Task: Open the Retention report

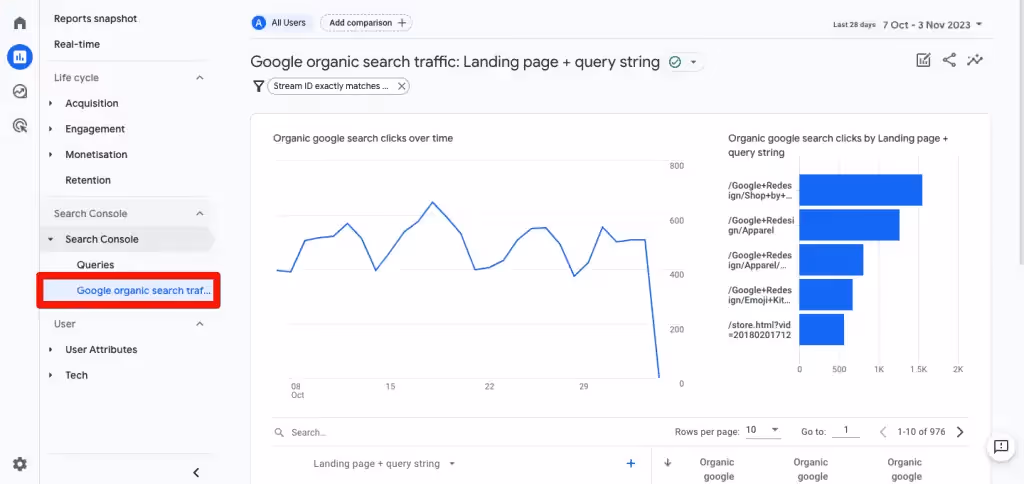Action: (x=88, y=180)
